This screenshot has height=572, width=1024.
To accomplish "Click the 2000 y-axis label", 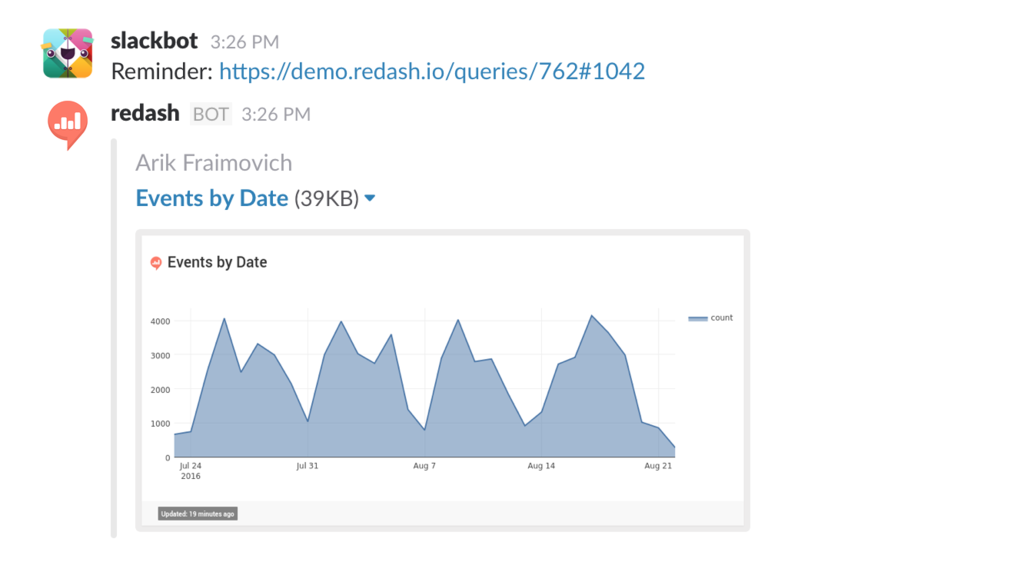I will [160, 390].
